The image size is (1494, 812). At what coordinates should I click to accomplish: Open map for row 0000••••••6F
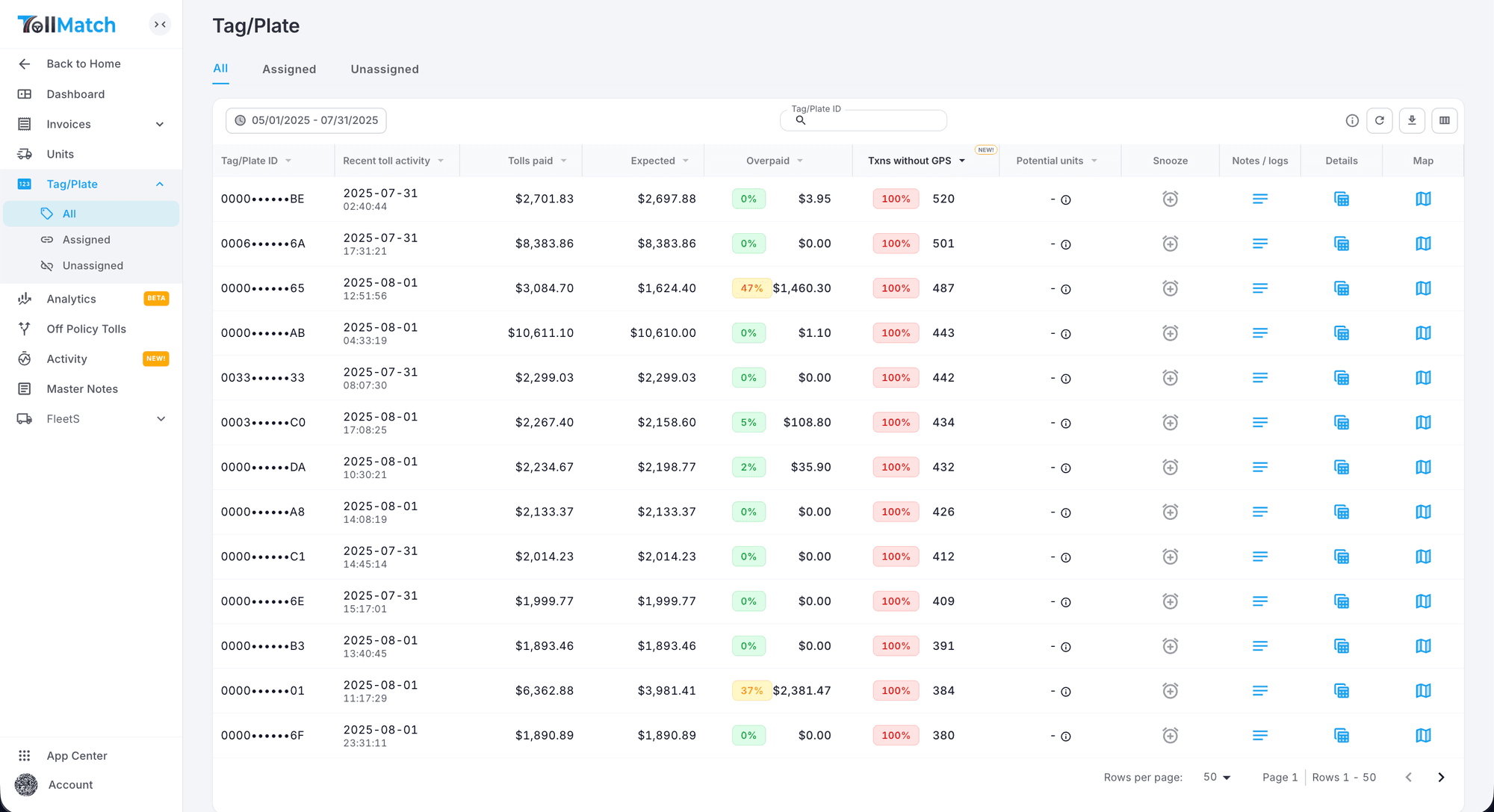coord(1423,736)
